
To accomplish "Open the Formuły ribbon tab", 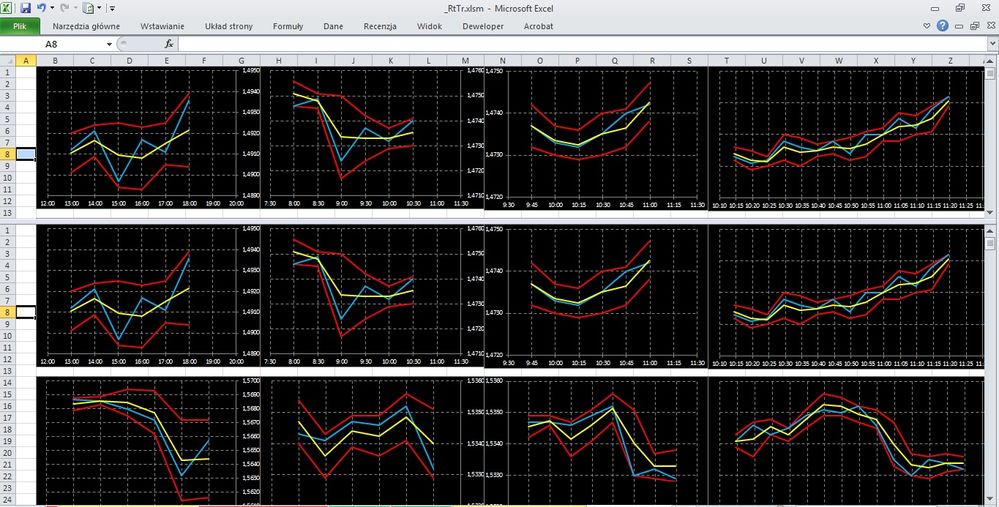I will click(x=288, y=26).
